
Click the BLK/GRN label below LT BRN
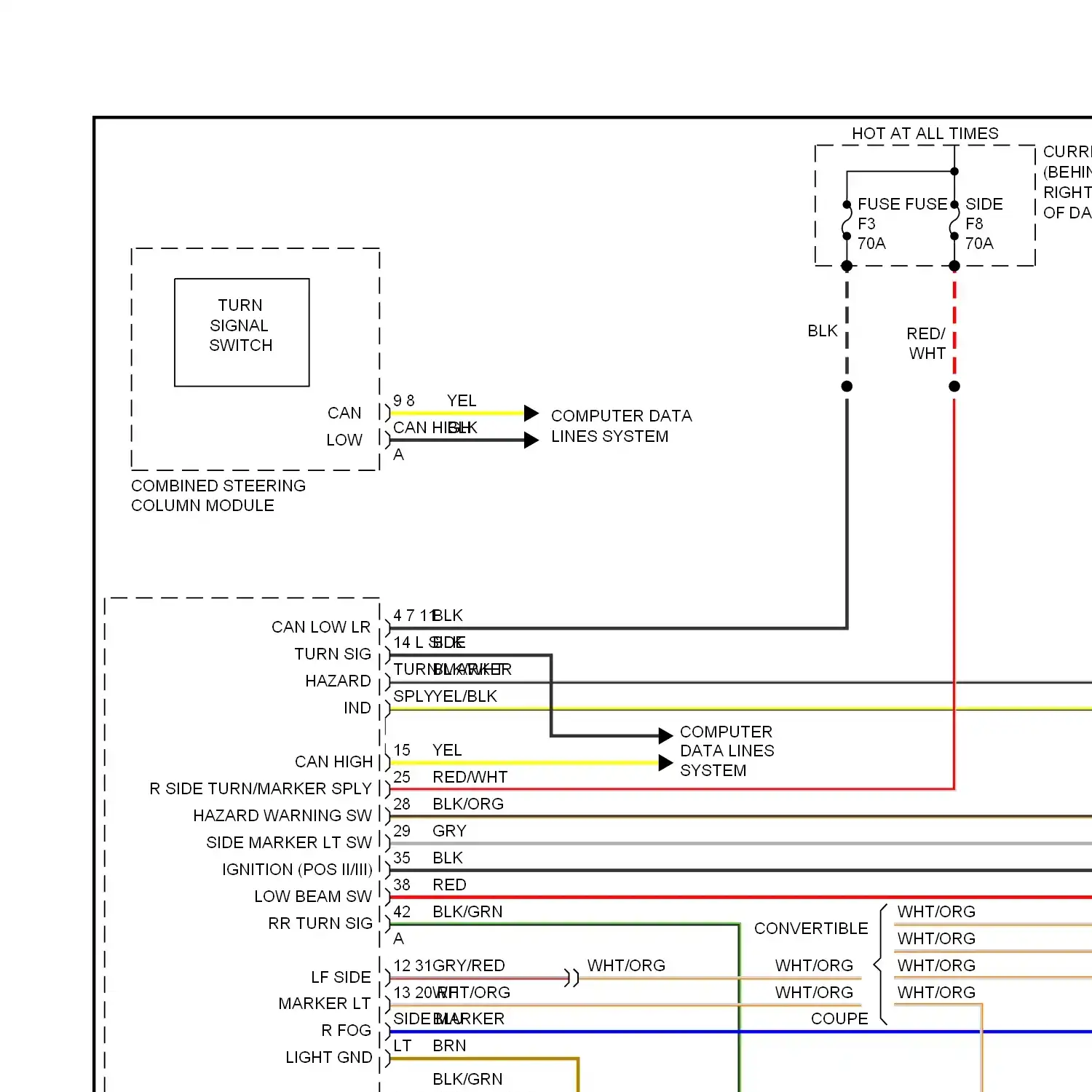[467, 1079]
